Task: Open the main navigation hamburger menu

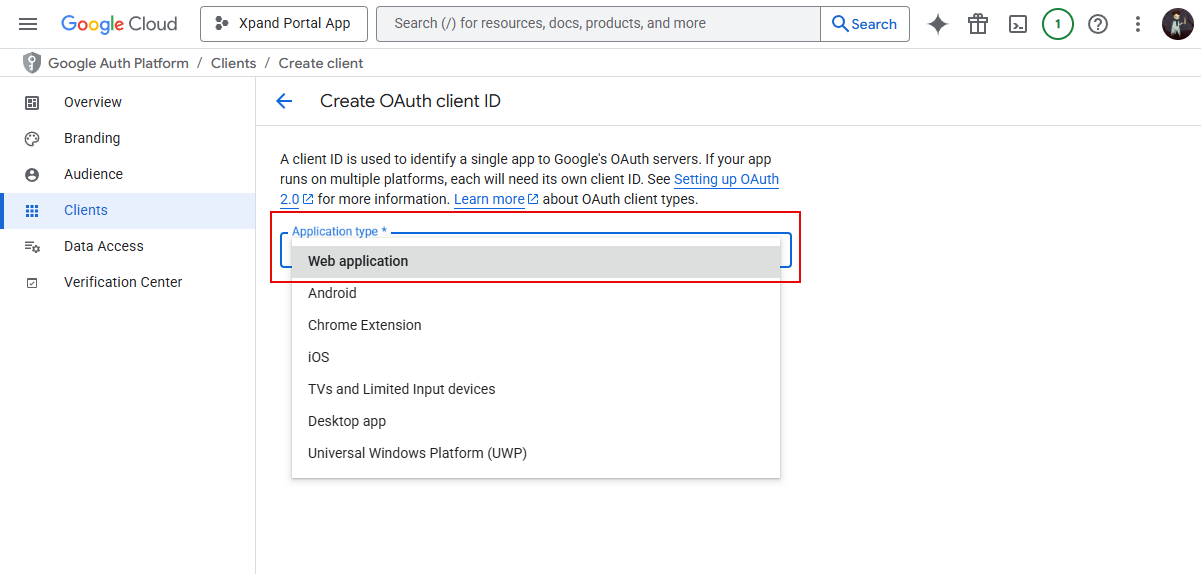Action: [x=28, y=24]
